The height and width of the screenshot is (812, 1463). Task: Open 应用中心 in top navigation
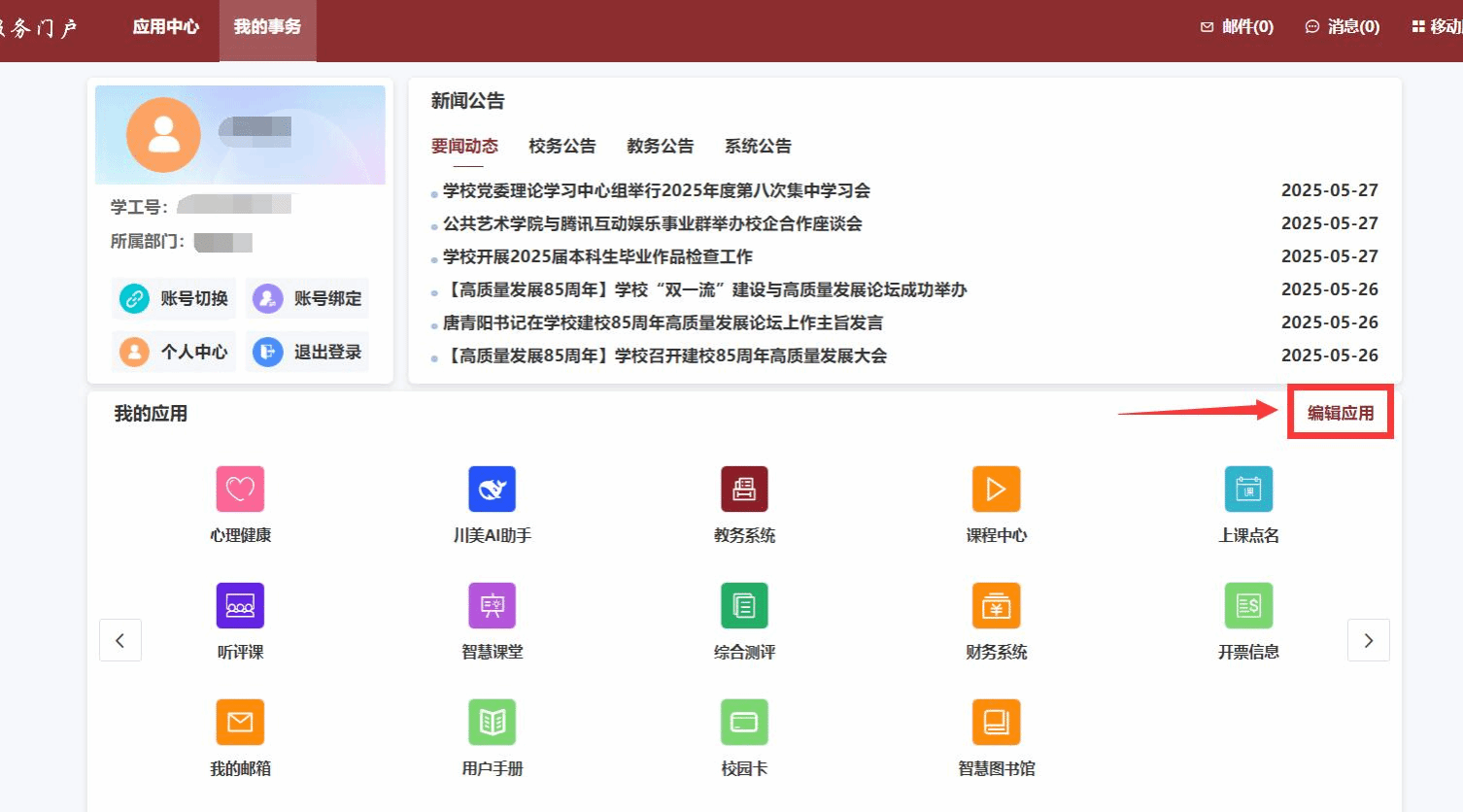click(x=165, y=27)
